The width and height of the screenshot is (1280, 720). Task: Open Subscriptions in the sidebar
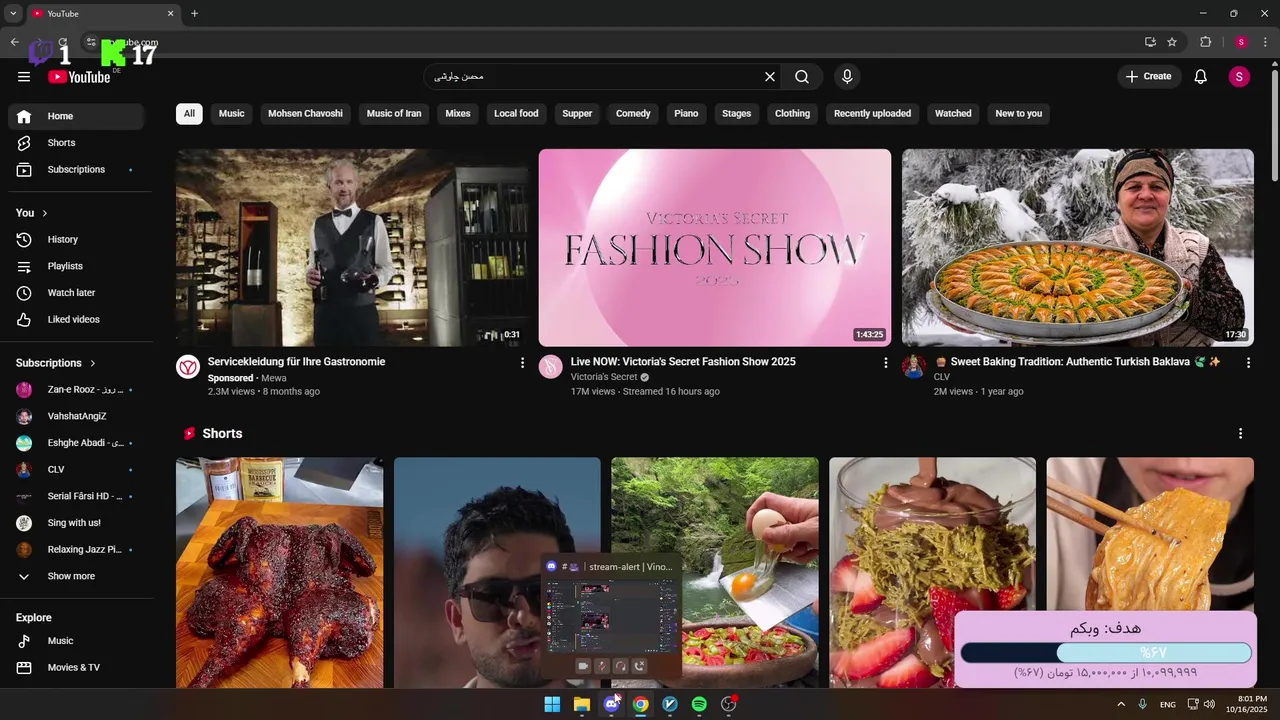tap(77, 170)
